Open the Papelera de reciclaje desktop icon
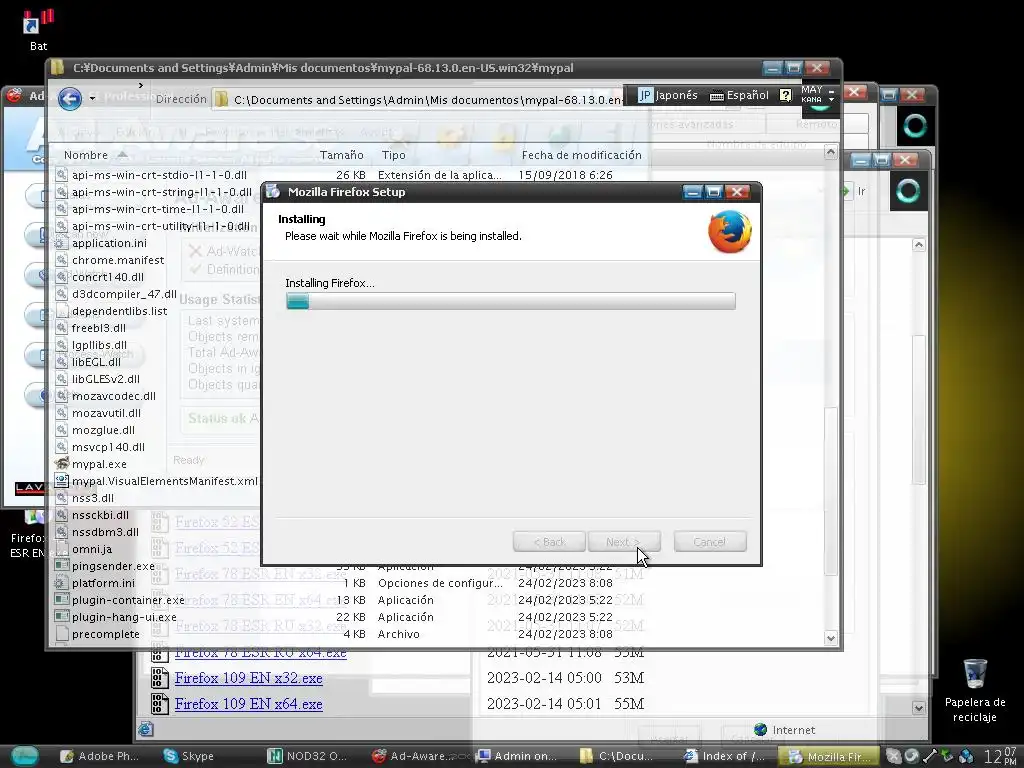This screenshot has height=768, width=1024. tap(974, 691)
